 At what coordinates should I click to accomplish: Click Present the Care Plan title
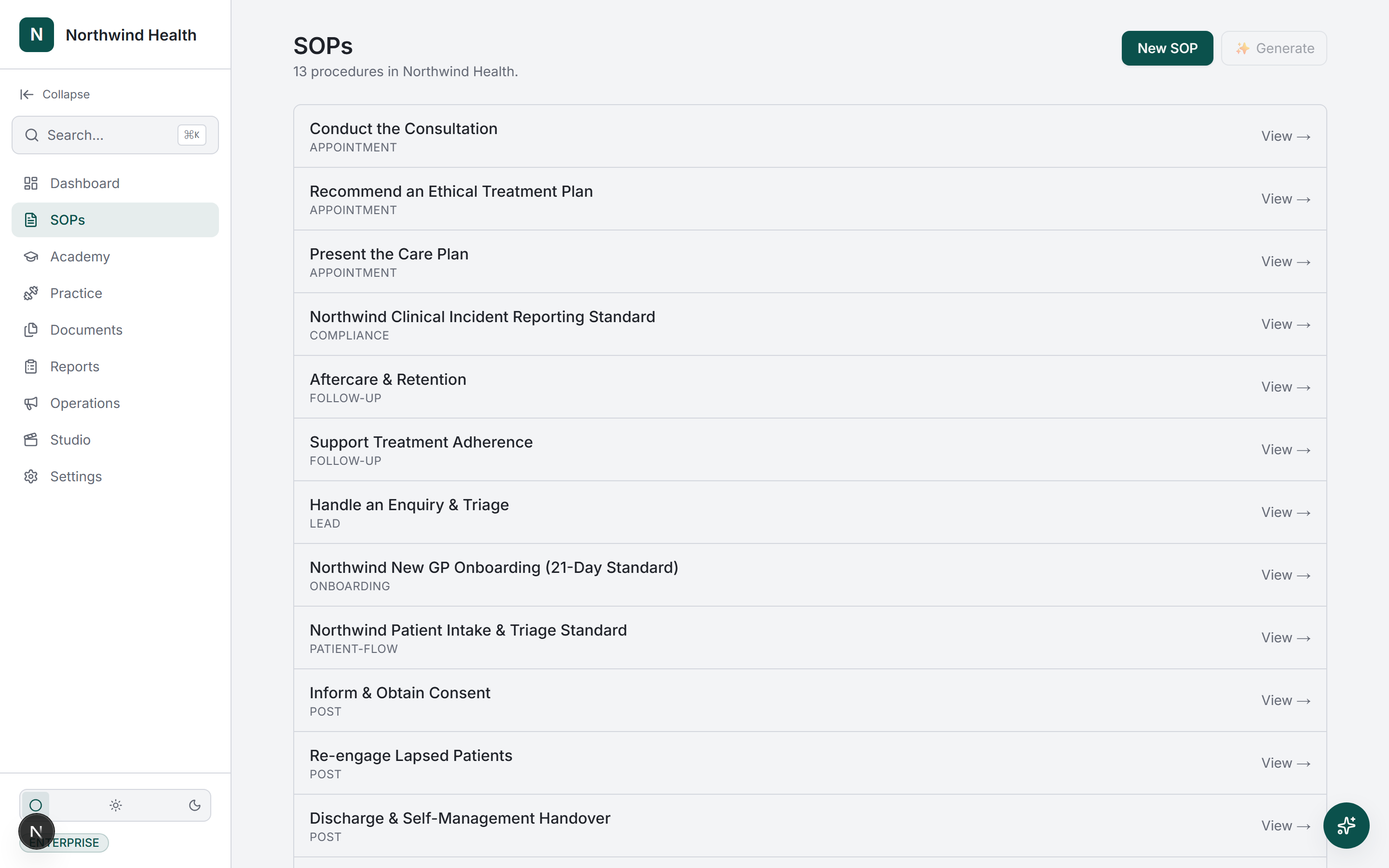[389, 254]
